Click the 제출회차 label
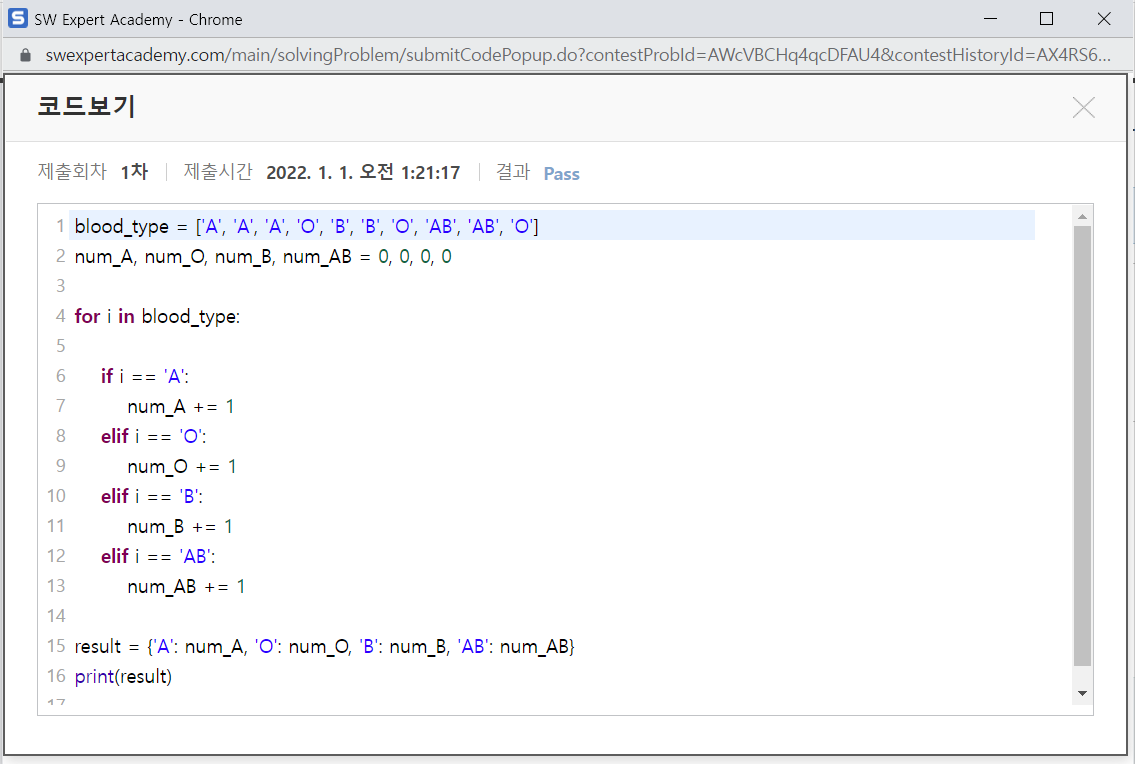Viewport: 1135px width, 764px height. pyautogui.click(x=72, y=172)
